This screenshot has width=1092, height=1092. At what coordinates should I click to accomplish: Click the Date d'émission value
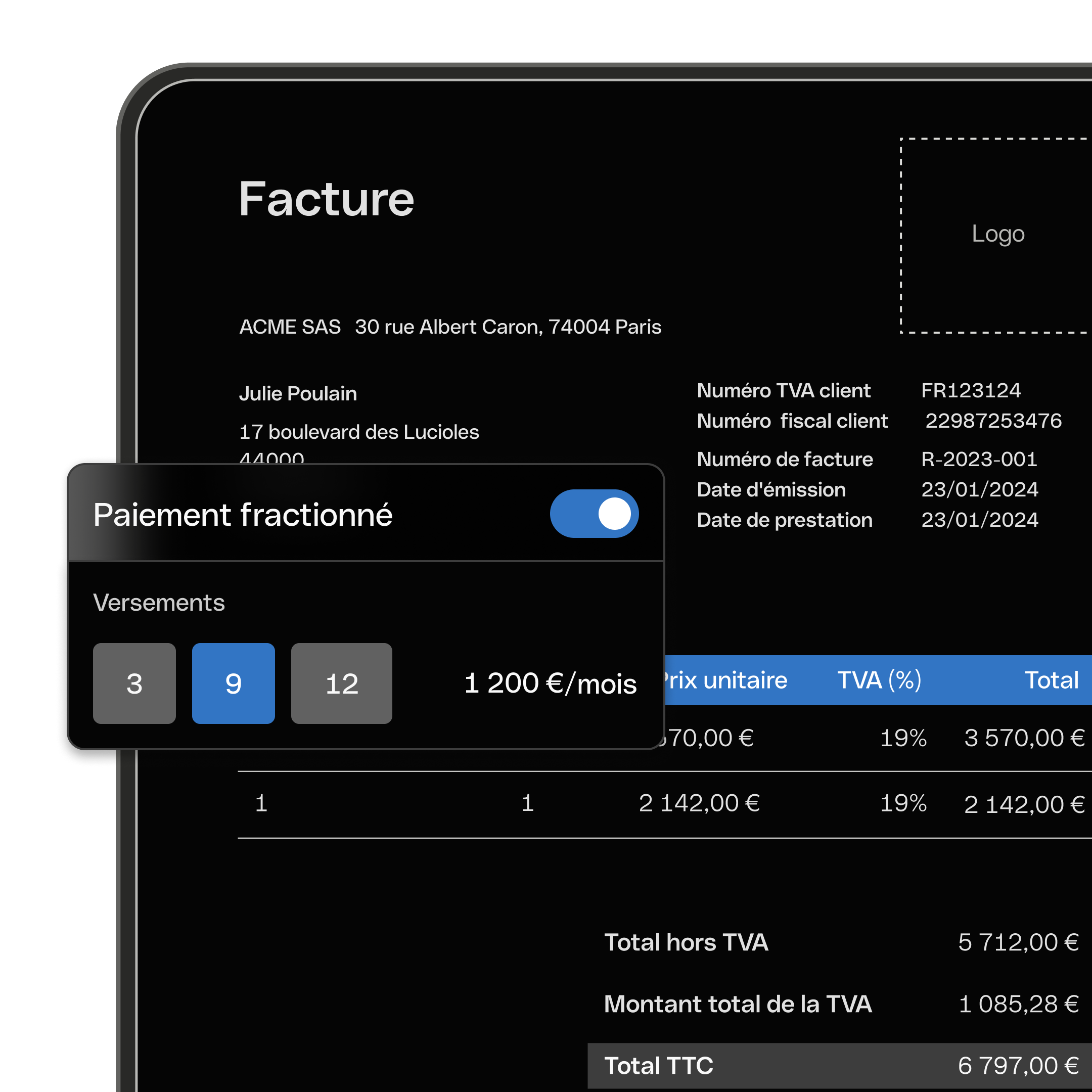[x=980, y=489]
